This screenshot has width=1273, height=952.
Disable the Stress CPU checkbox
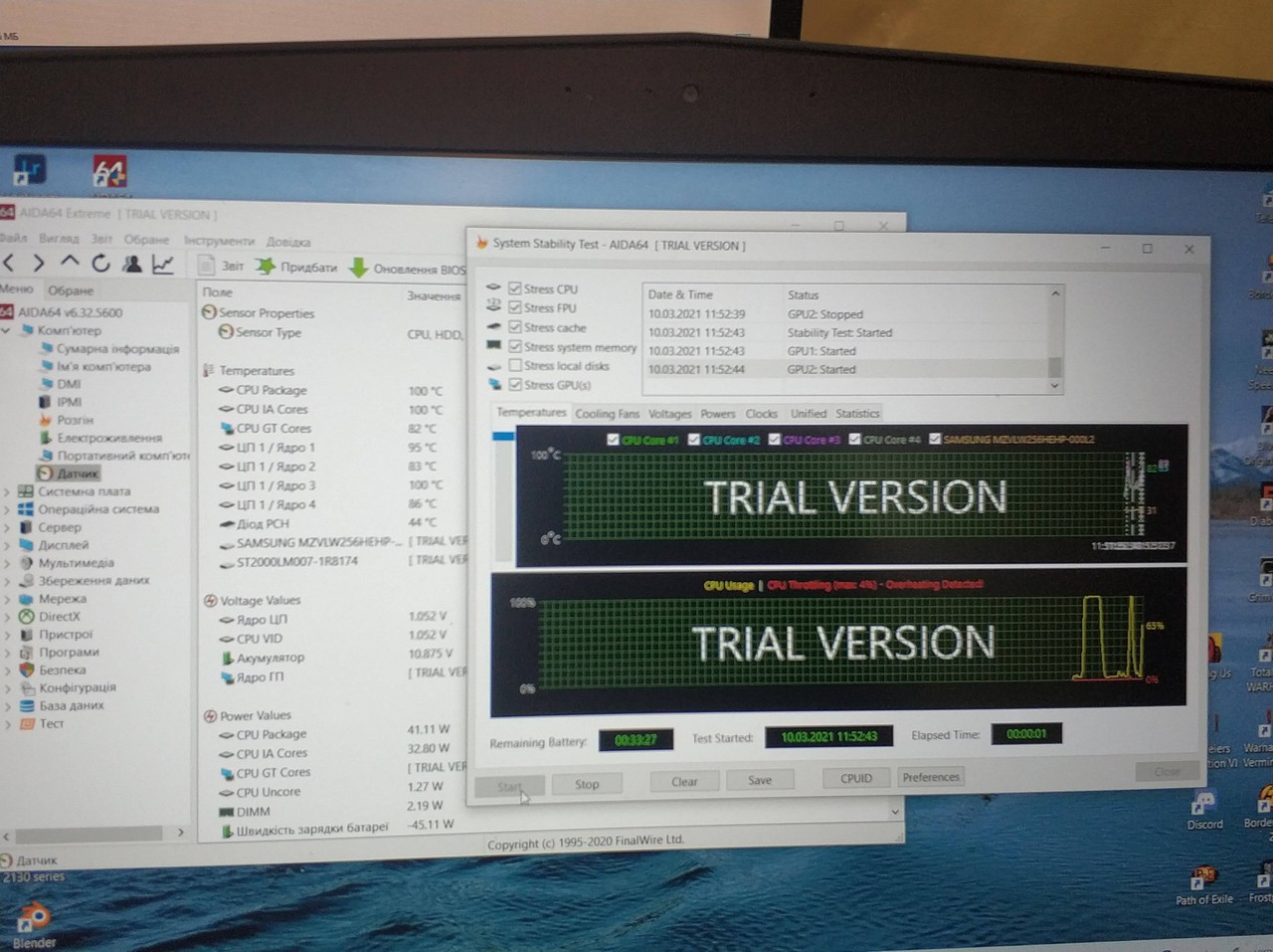point(515,288)
